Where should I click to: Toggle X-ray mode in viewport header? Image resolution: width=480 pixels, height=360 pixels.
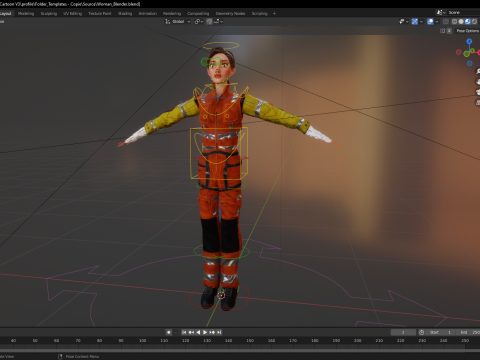point(446,21)
